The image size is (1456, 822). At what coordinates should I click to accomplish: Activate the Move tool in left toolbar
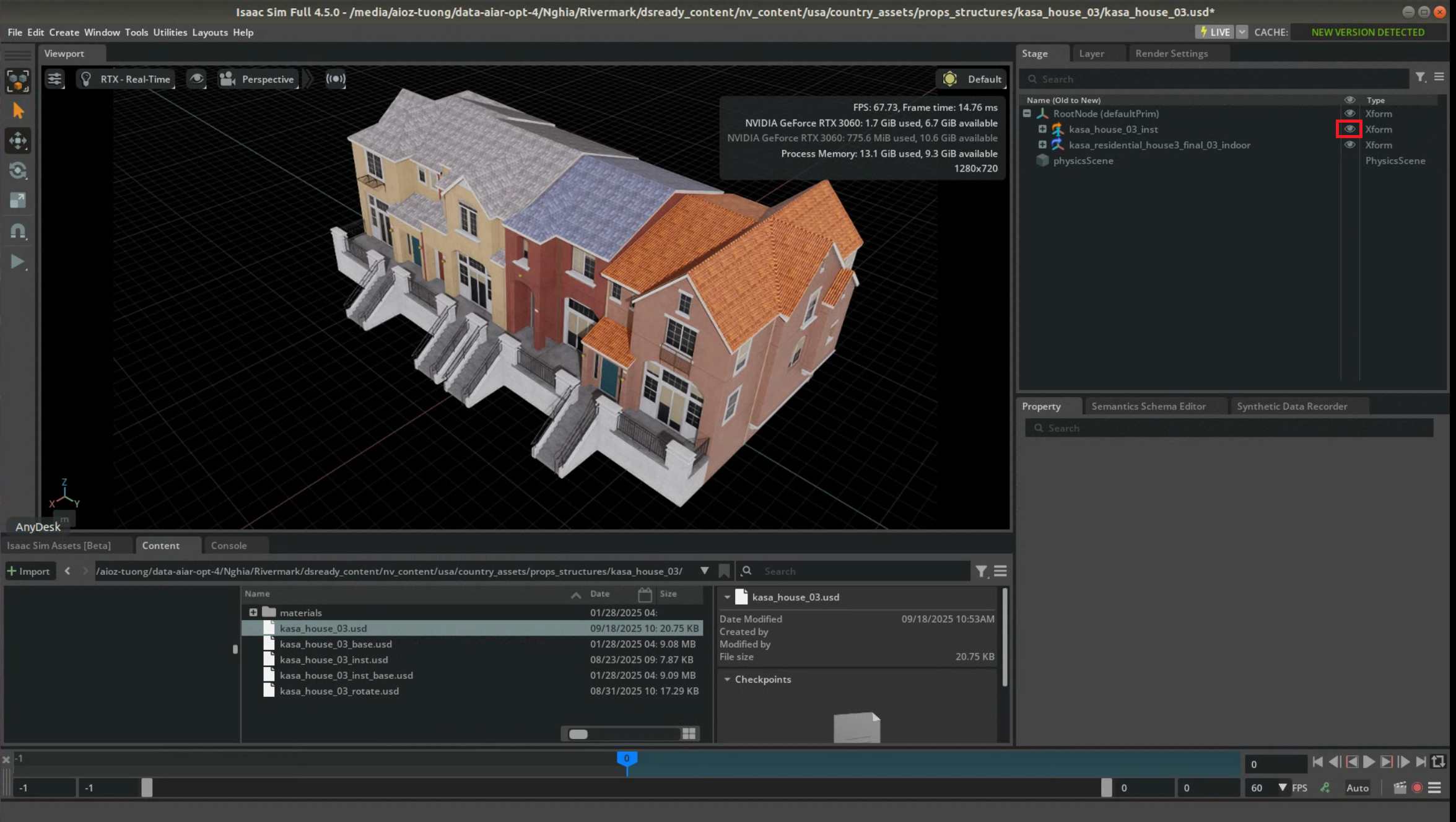coord(18,141)
